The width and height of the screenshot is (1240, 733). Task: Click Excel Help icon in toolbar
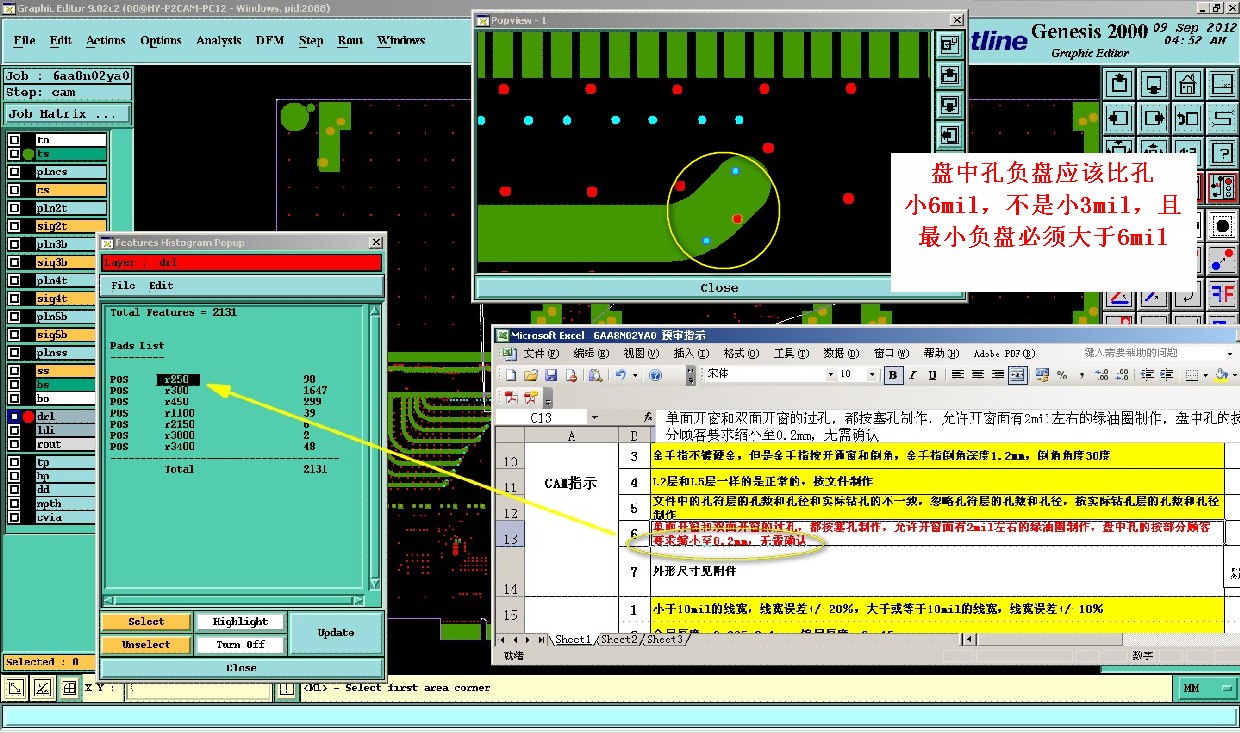click(x=655, y=375)
